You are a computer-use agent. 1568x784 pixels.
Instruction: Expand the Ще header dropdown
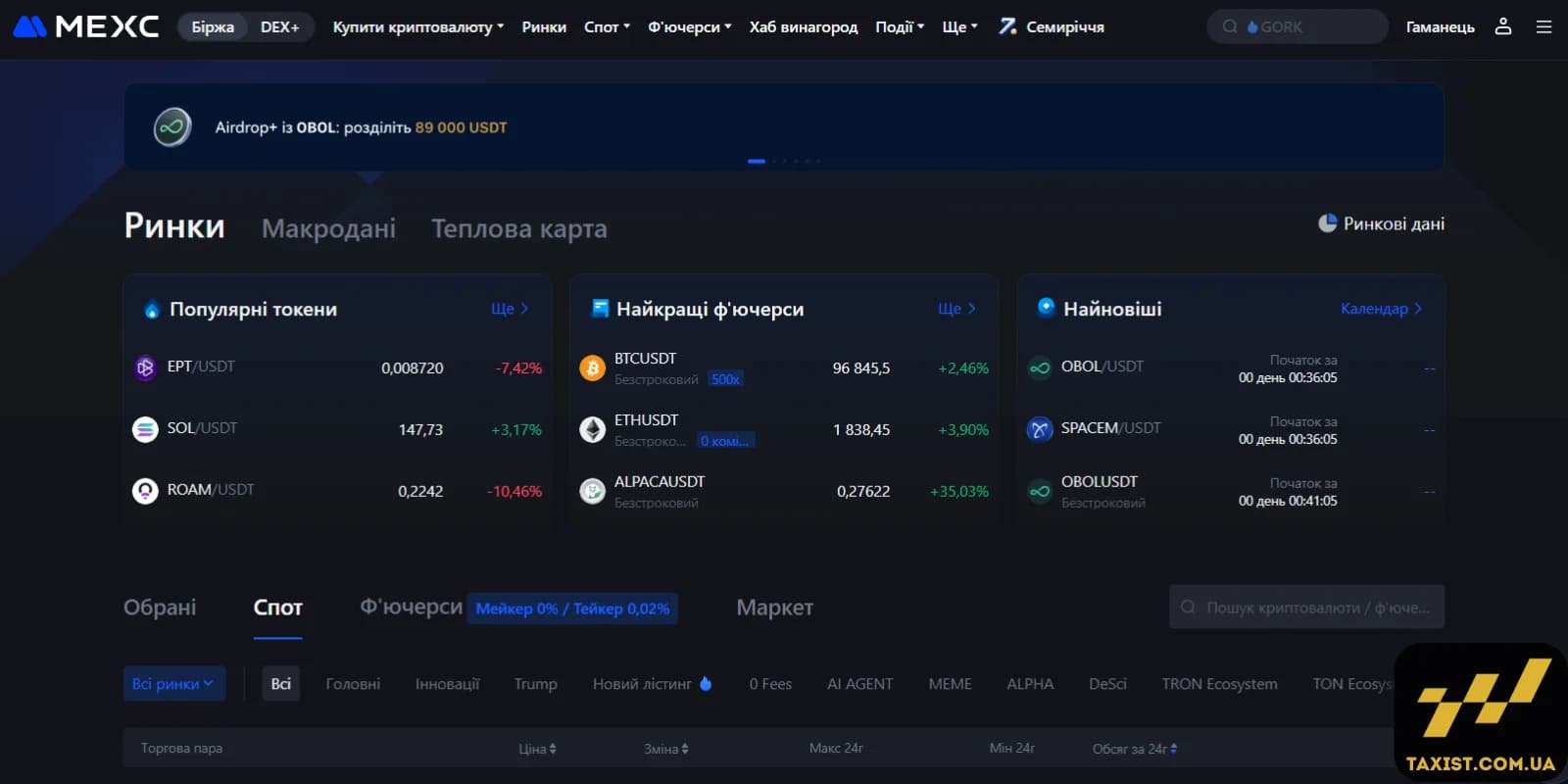click(959, 26)
